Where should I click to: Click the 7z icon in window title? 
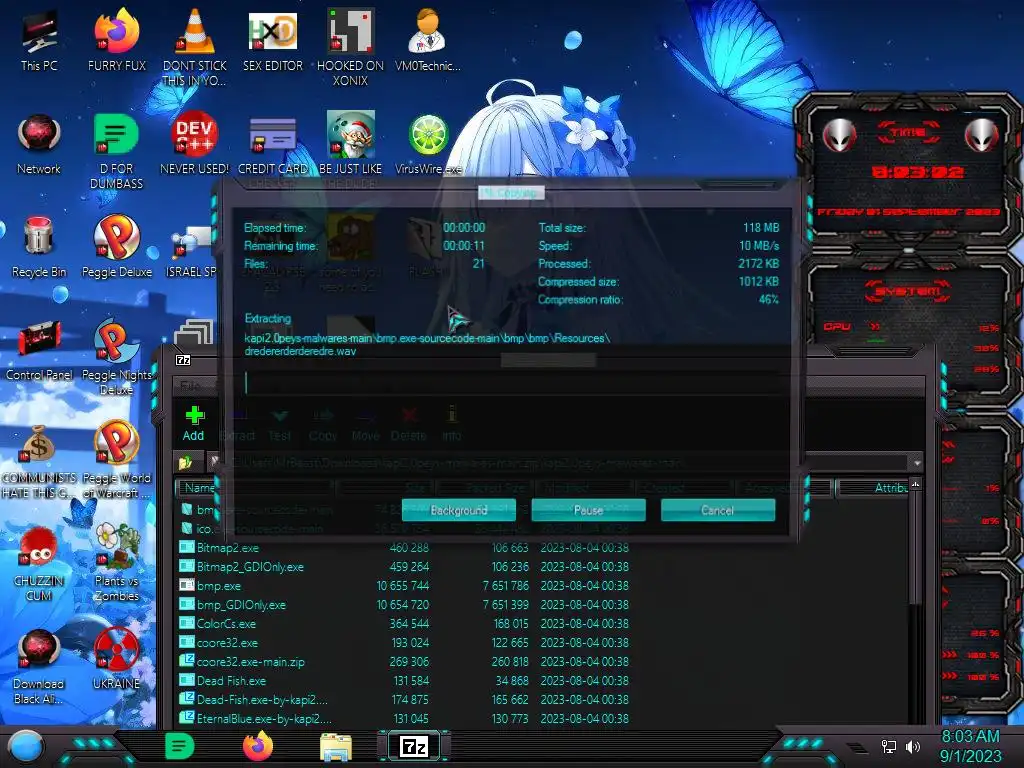184,360
